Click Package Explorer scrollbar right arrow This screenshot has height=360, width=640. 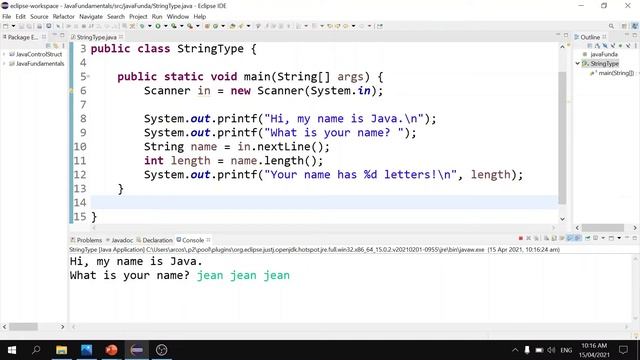point(62,327)
